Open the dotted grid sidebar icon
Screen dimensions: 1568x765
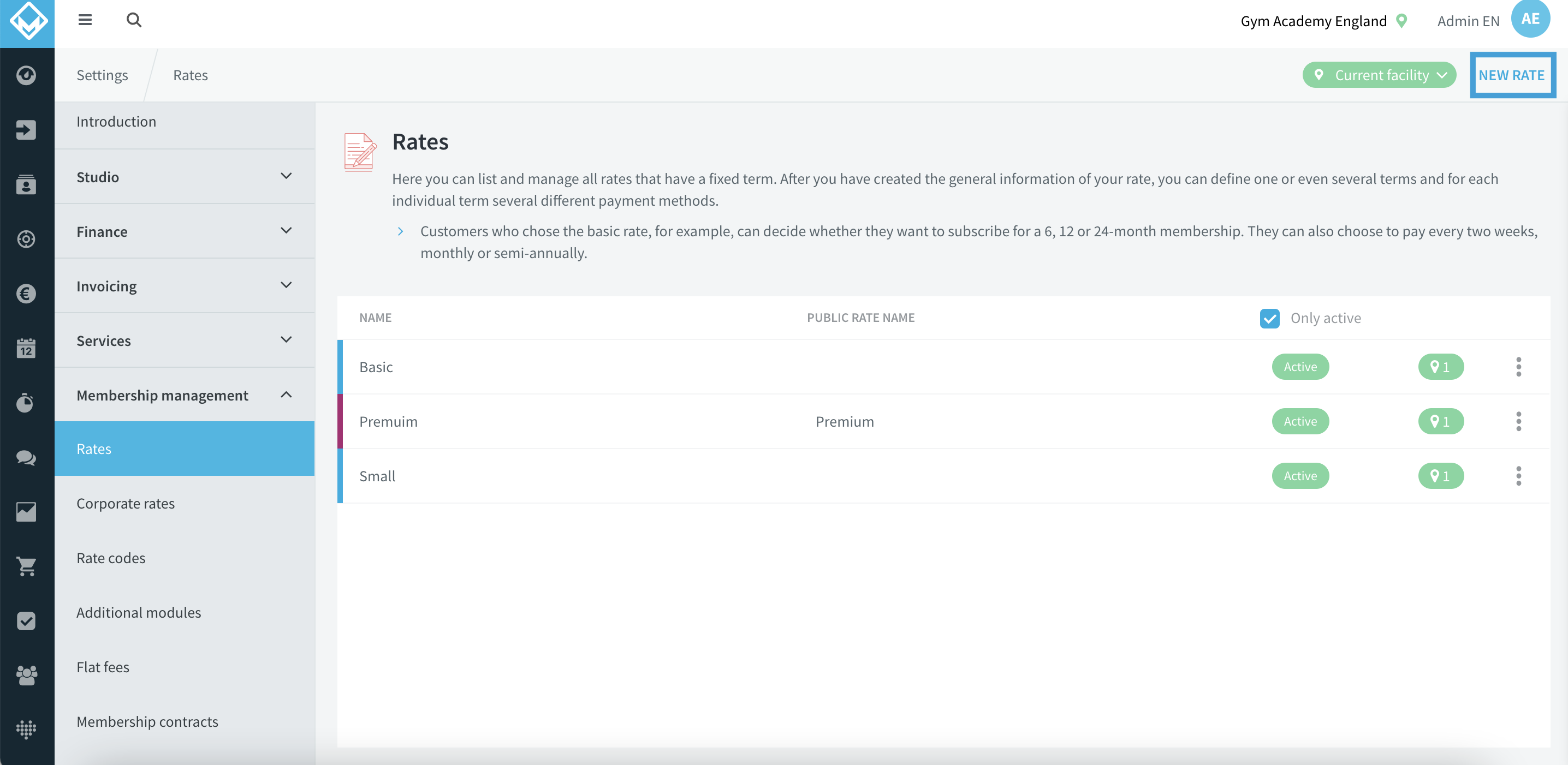click(x=26, y=729)
